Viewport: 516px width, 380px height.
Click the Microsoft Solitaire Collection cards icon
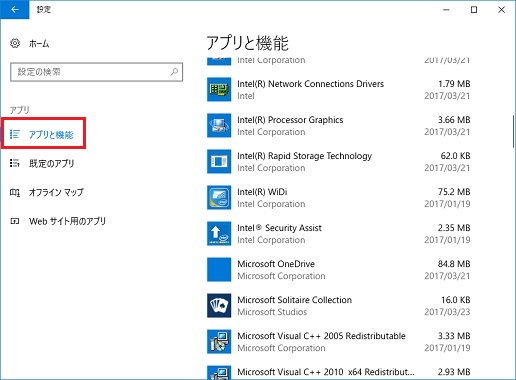[219, 305]
